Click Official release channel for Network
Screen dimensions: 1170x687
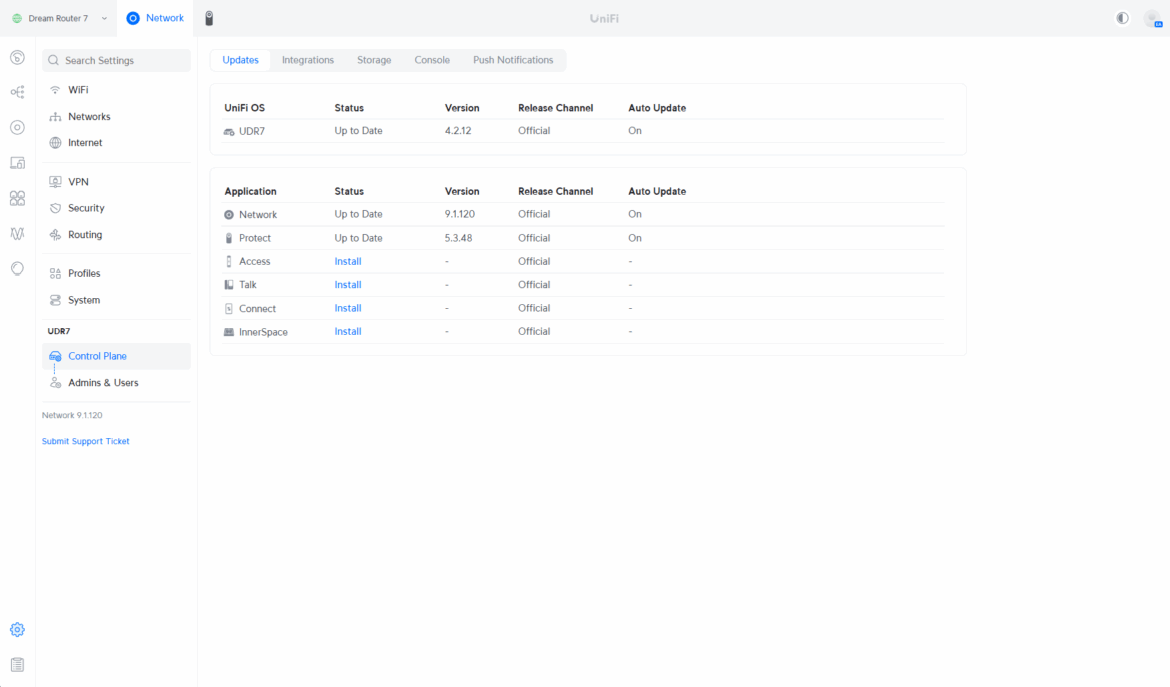tap(534, 214)
